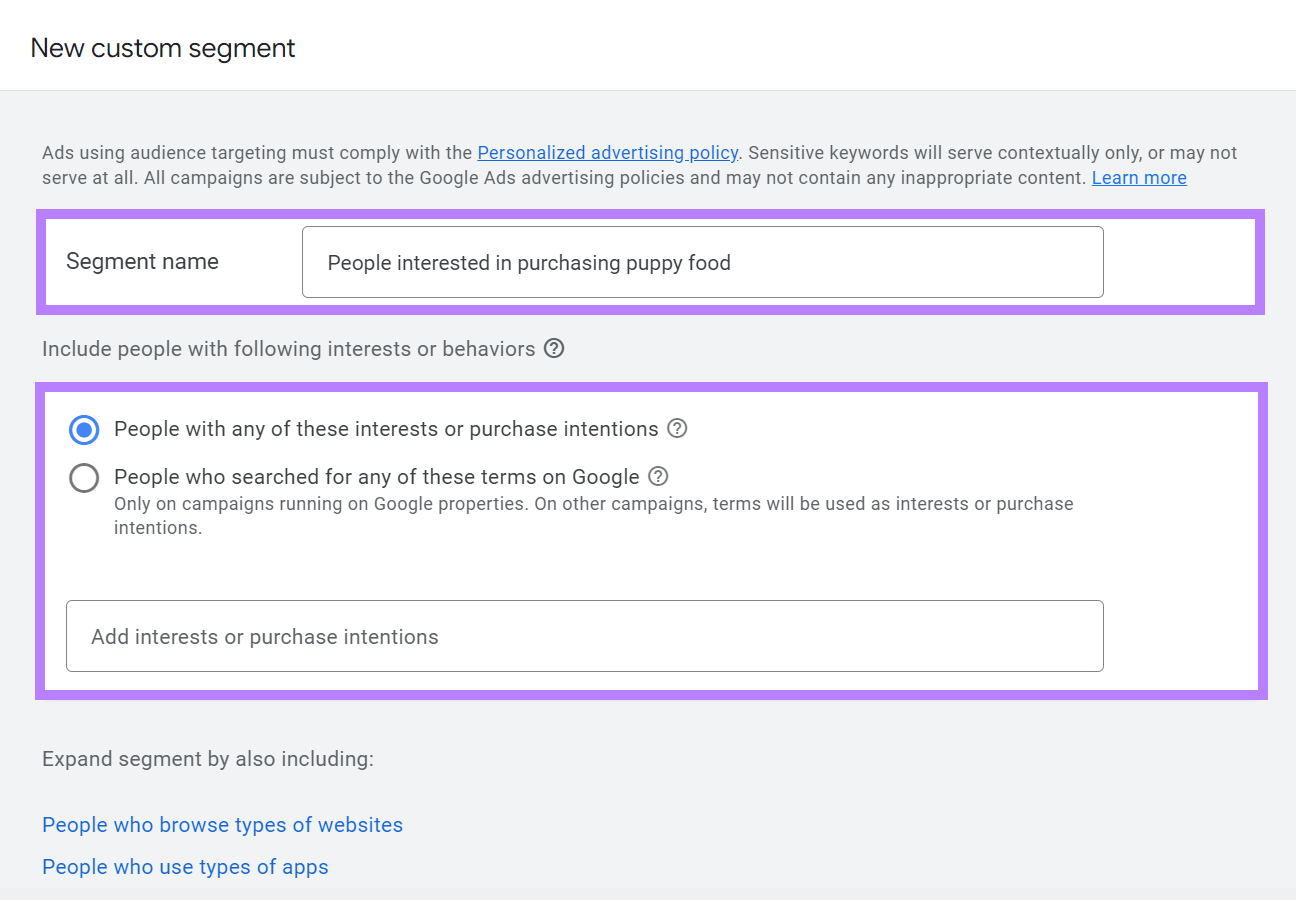This screenshot has height=900, width=1296.
Task: Expand 'People who use types of apps'
Action: tap(185, 867)
